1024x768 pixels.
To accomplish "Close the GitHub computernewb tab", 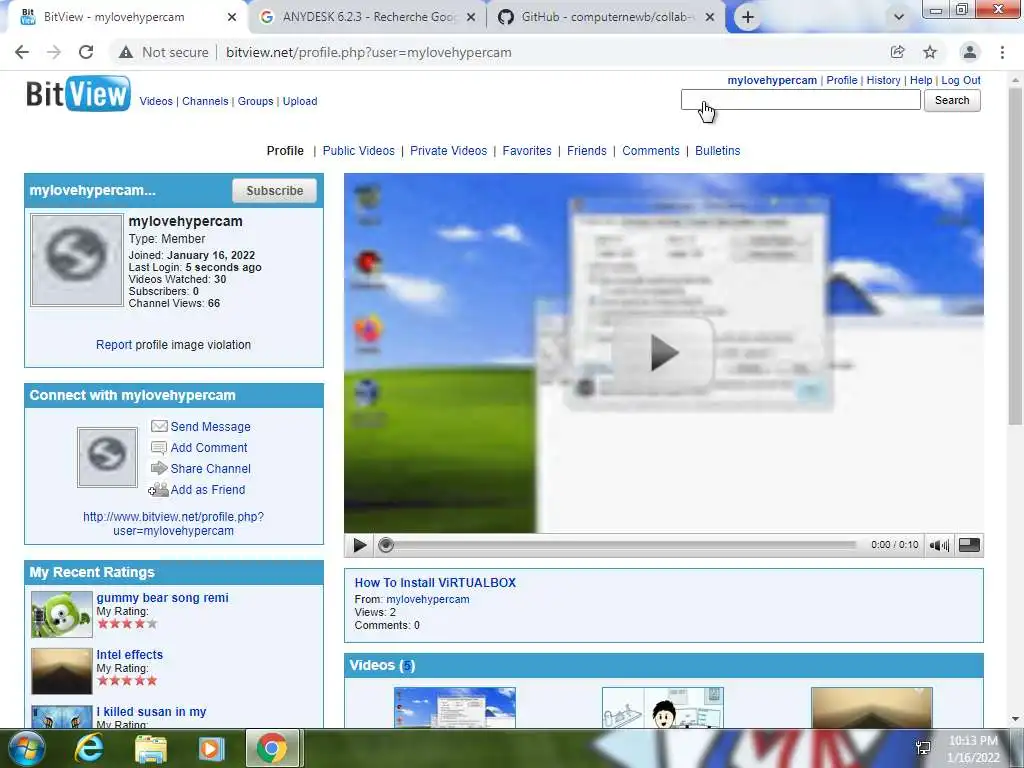I will 711,18.
